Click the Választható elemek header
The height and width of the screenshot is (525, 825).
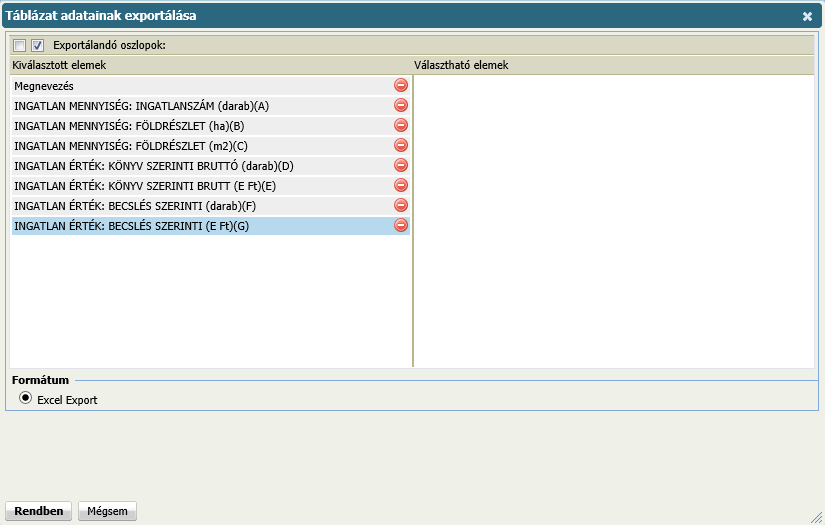tap(461, 65)
